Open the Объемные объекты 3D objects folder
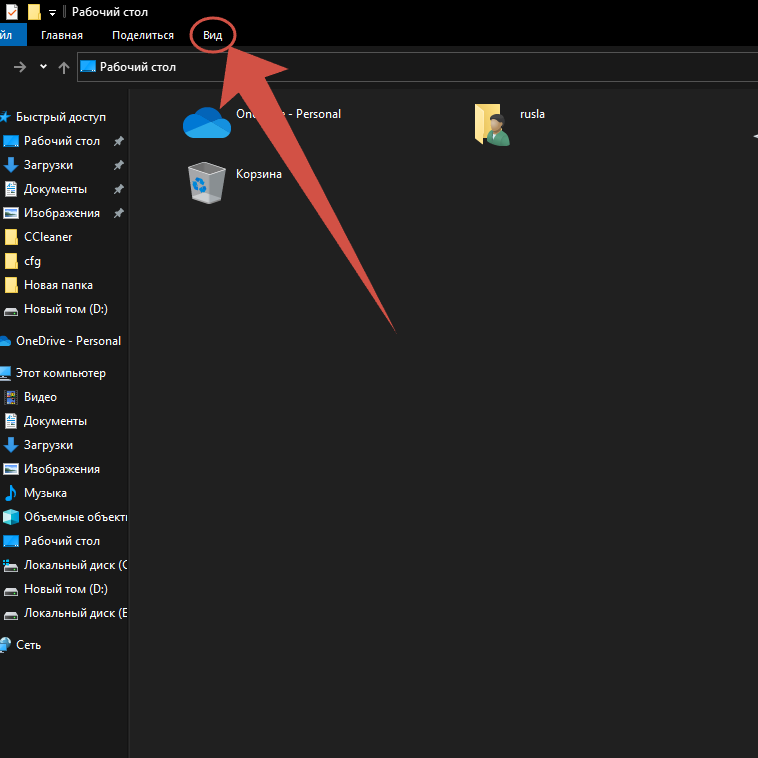 pyautogui.click(x=75, y=517)
